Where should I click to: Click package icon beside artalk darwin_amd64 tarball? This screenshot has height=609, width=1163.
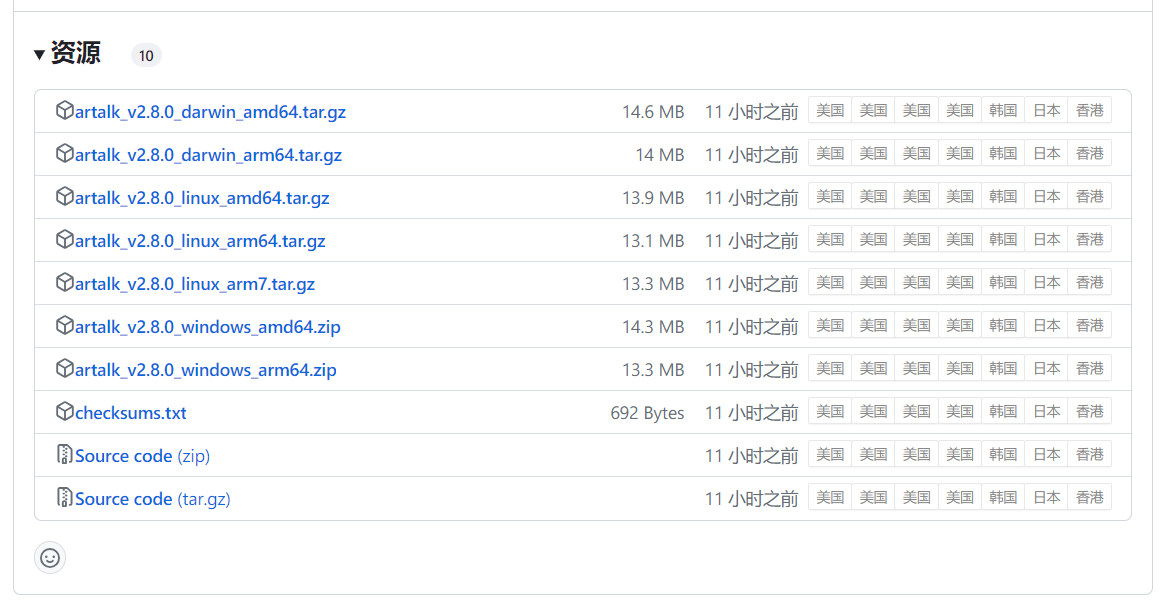(x=64, y=111)
